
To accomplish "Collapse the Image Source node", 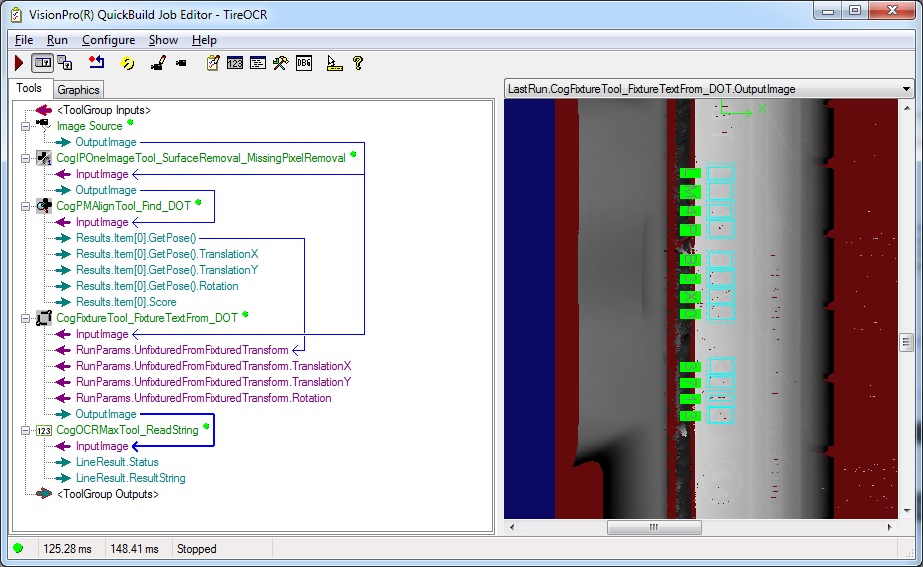I will [25, 126].
